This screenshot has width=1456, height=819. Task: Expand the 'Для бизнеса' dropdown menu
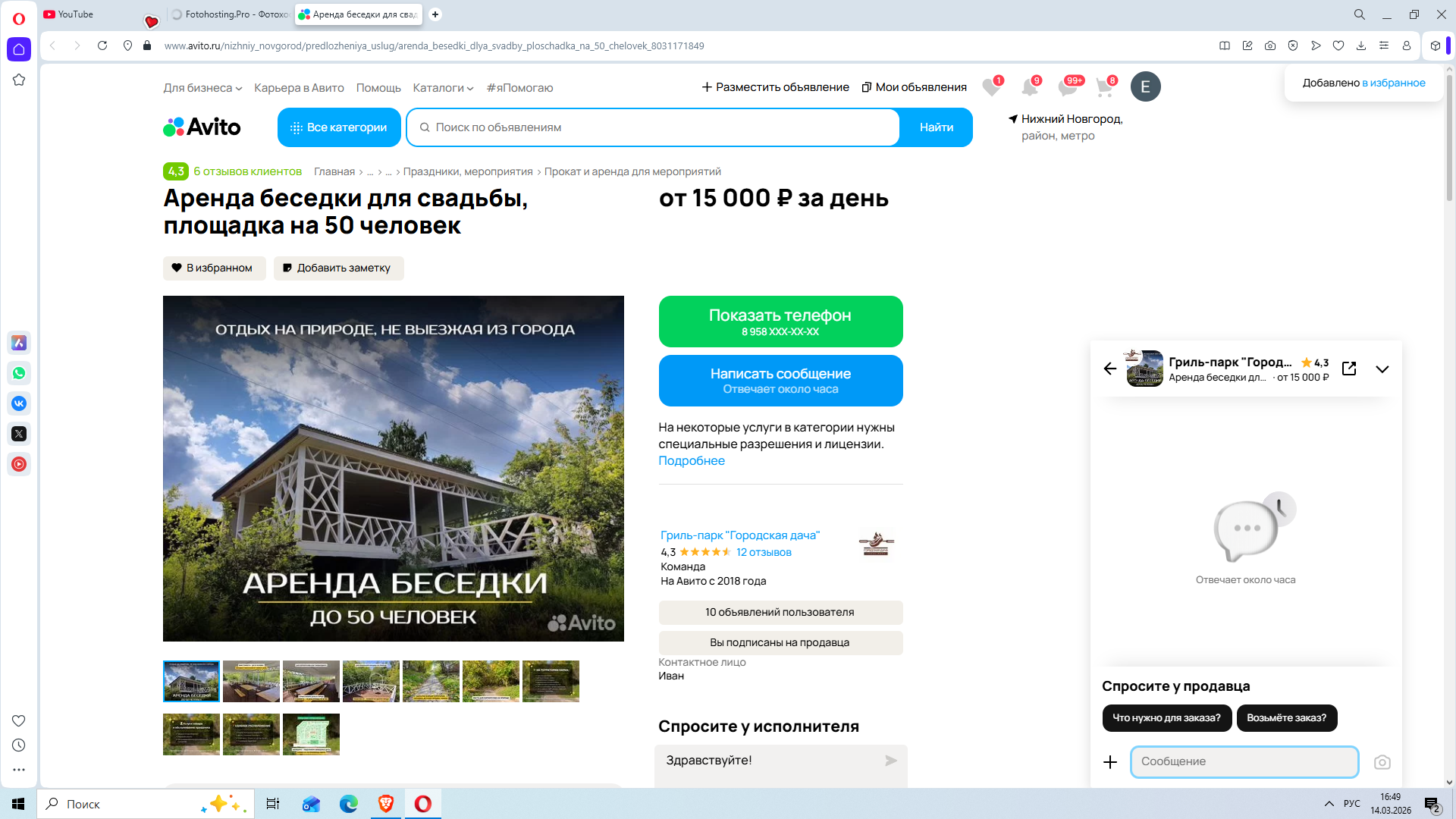[202, 88]
